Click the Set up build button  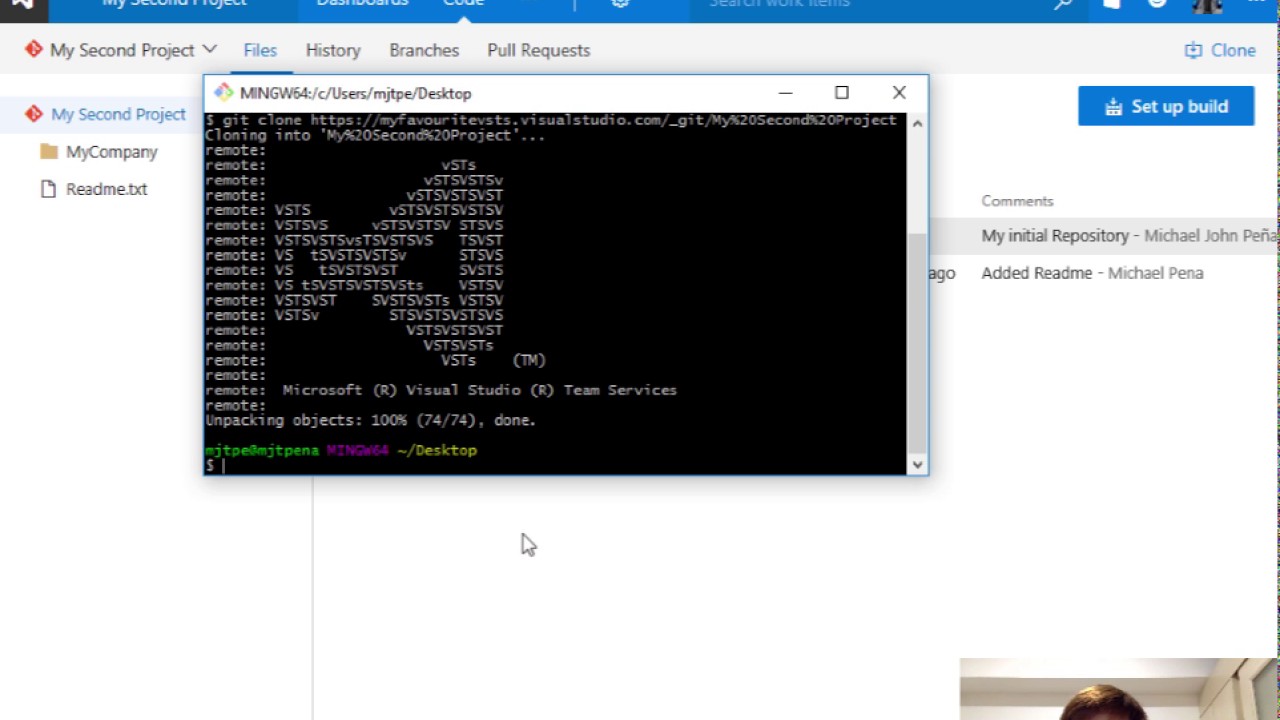pos(1166,106)
